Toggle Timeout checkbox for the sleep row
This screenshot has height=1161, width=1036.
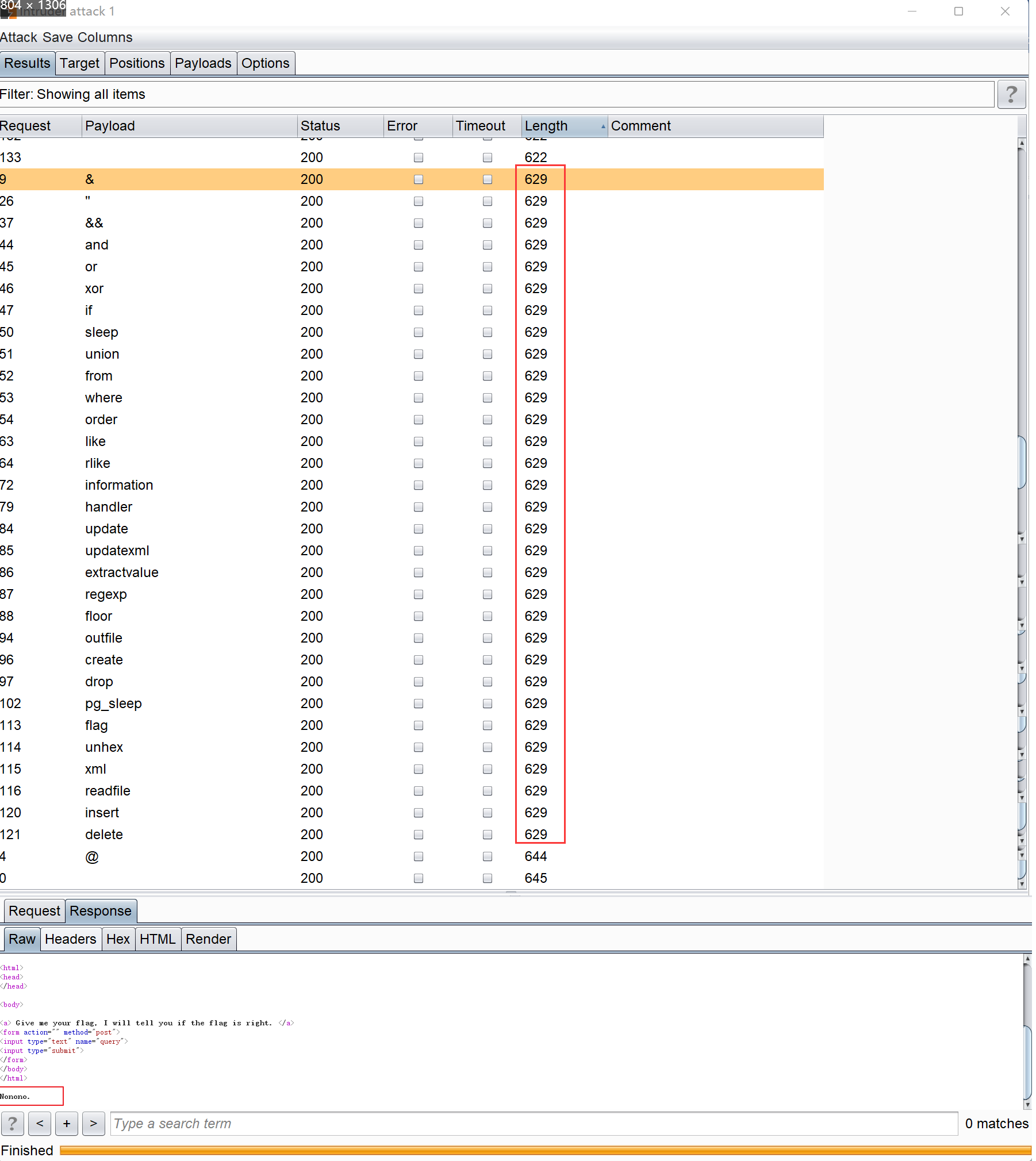[488, 332]
